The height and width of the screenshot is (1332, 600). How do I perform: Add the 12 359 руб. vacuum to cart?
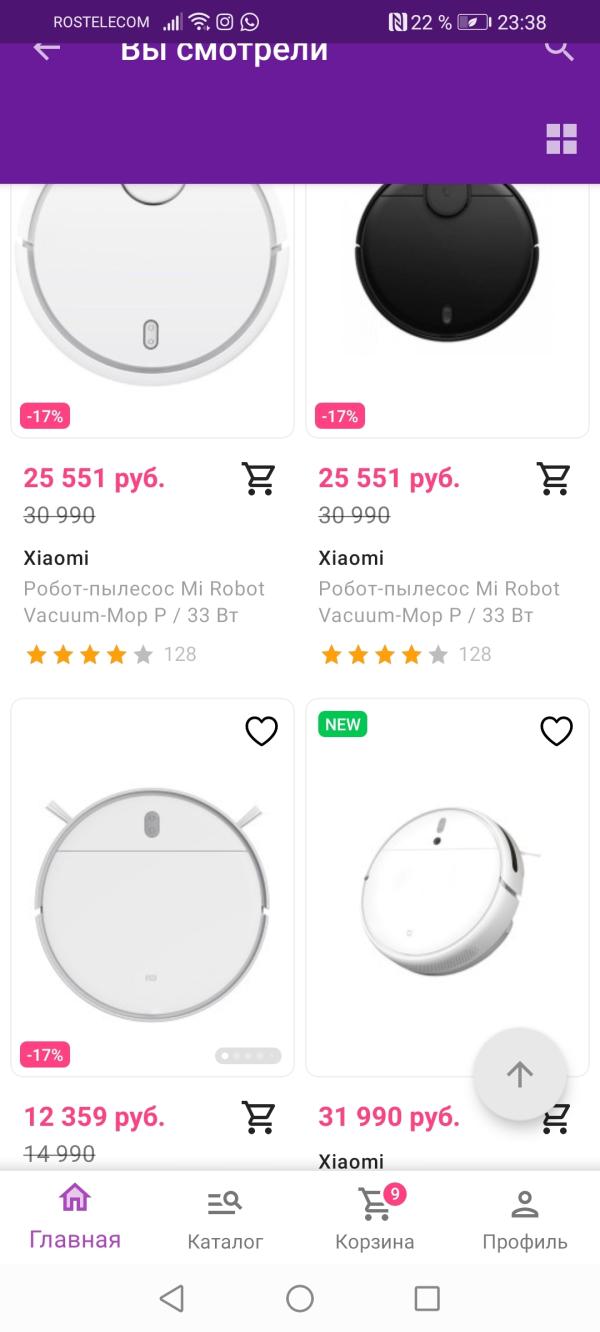point(259,1117)
